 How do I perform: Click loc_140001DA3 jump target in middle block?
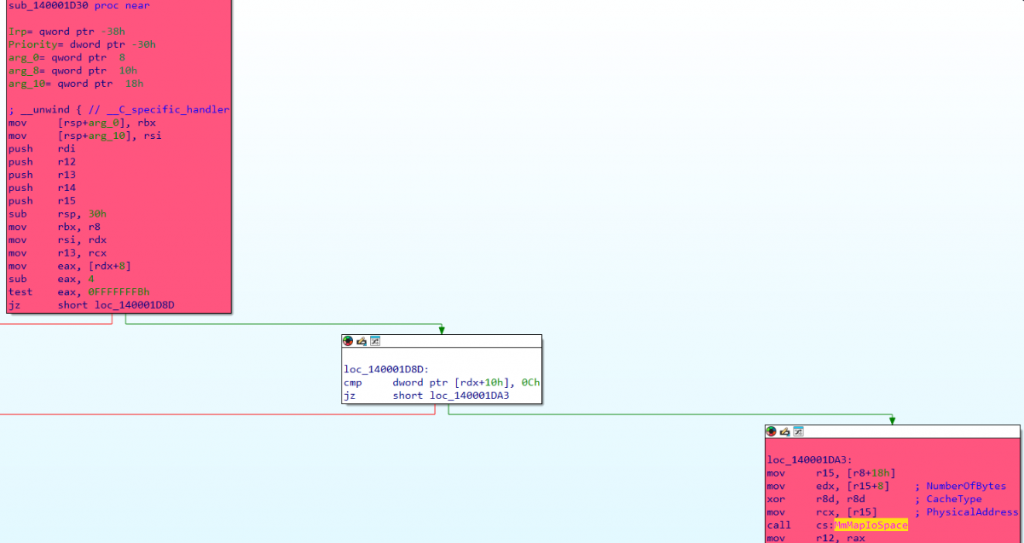[x=469, y=396]
